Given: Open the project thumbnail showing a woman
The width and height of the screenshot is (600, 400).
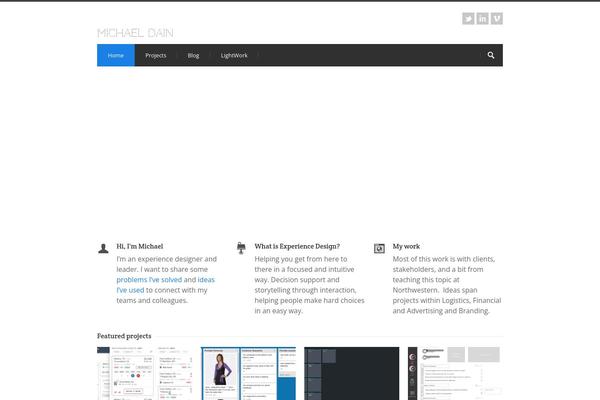Looking at the screenshot, I should [248, 374].
